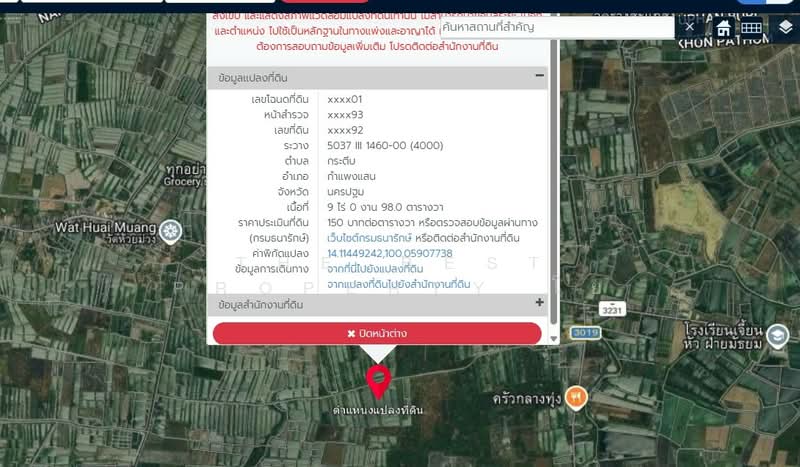The height and width of the screenshot is (467, 800).
Task: Click the Grocery store label on the map
Action: point(185,183)
